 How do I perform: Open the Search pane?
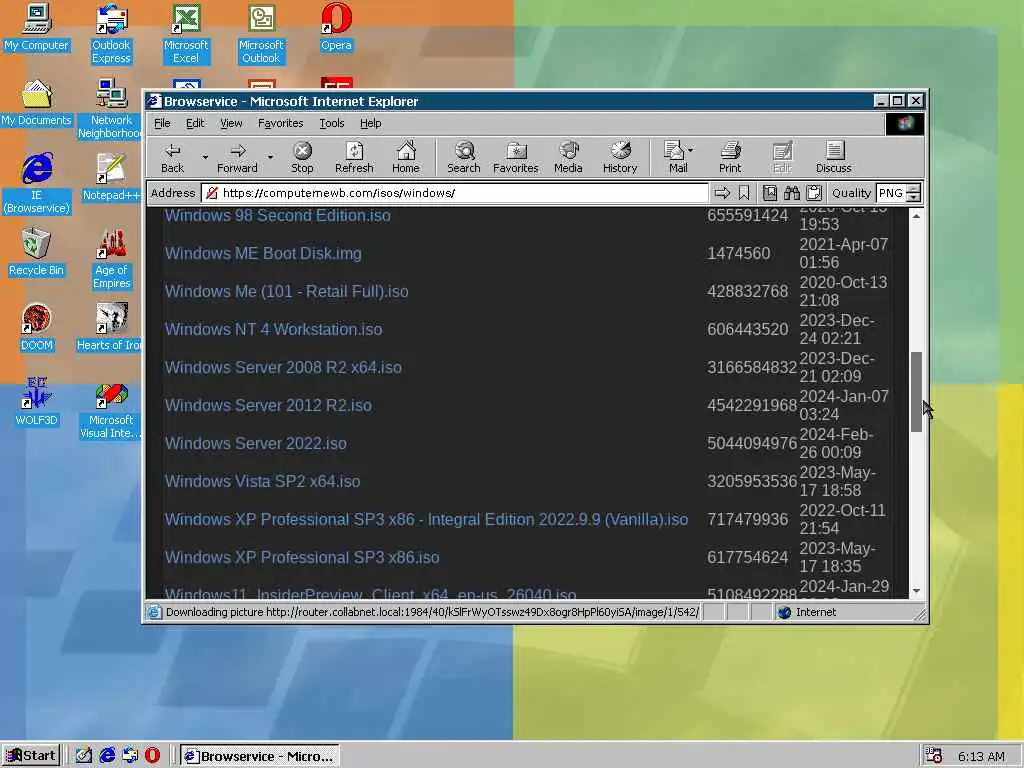coord(464,157)
